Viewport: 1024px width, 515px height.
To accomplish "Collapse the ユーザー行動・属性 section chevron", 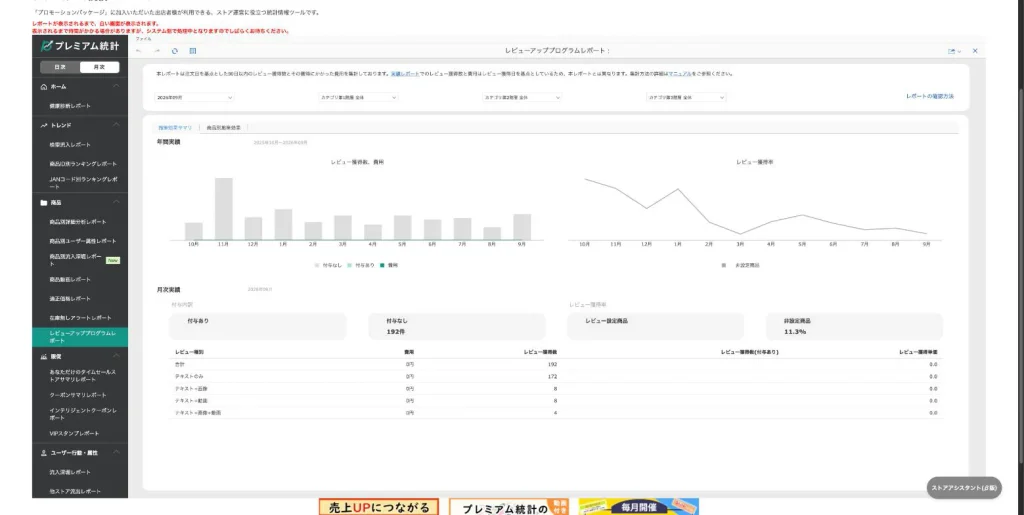I will [x=116, y=452].
